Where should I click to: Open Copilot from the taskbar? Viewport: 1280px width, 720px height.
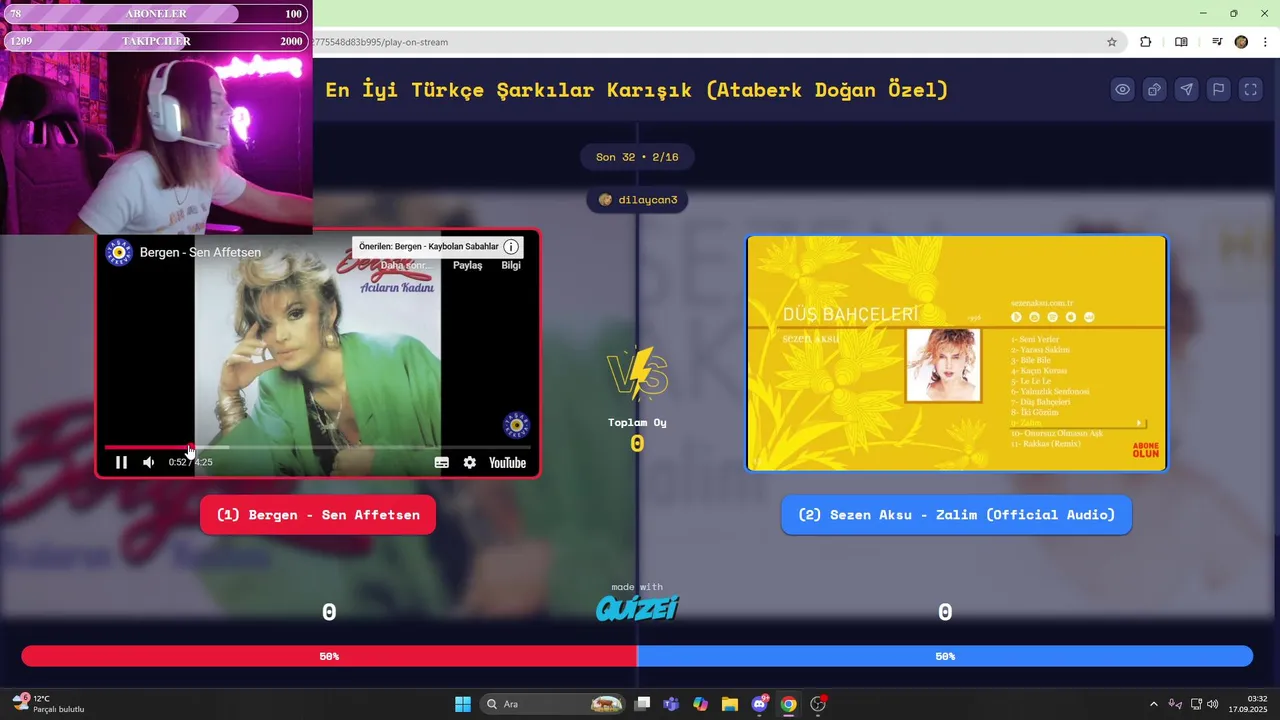[700, 704]
